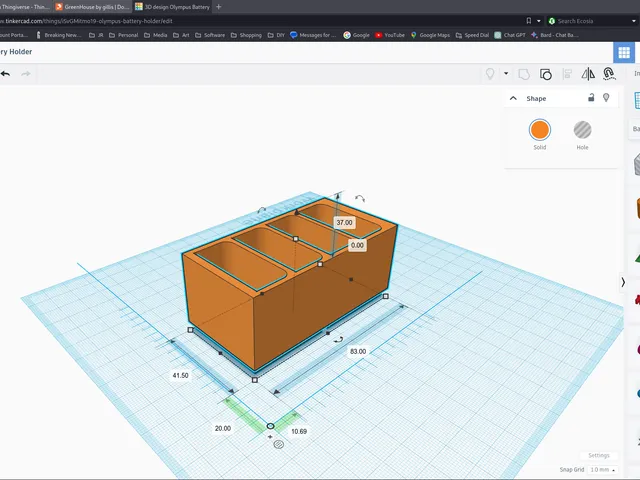This screenshot has height=480, width=640.
Task: Open the Google Maps bookmark
Action: coord(430,35)
